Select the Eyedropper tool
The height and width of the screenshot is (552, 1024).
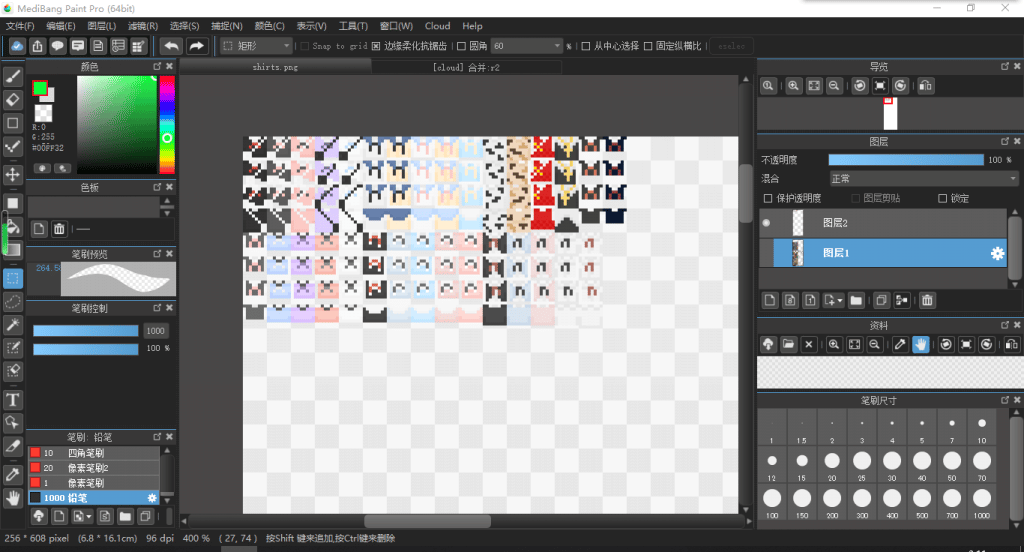[x=13, y=473]
